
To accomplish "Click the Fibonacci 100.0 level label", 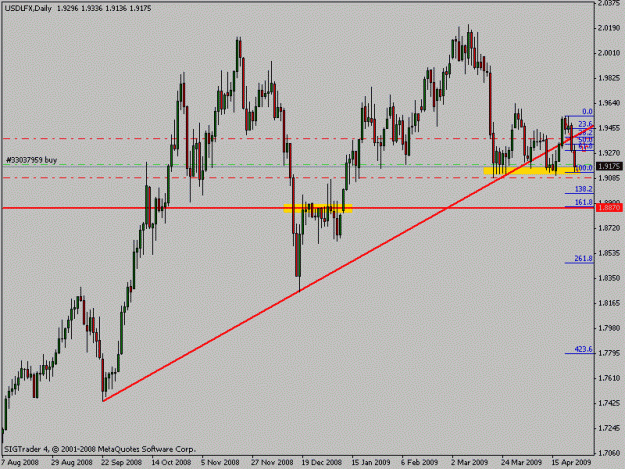I will point(584,168).
